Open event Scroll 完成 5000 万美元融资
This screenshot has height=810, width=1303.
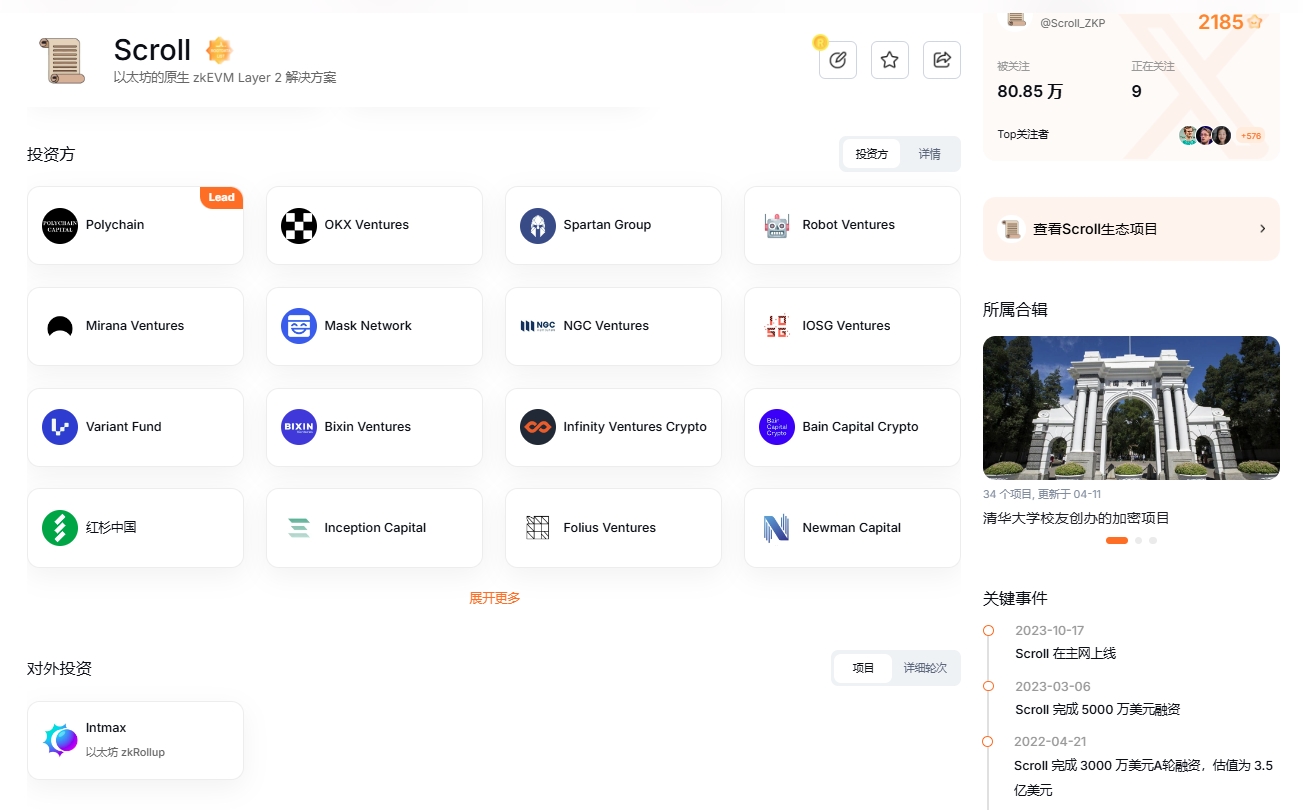coord(1098,709)
